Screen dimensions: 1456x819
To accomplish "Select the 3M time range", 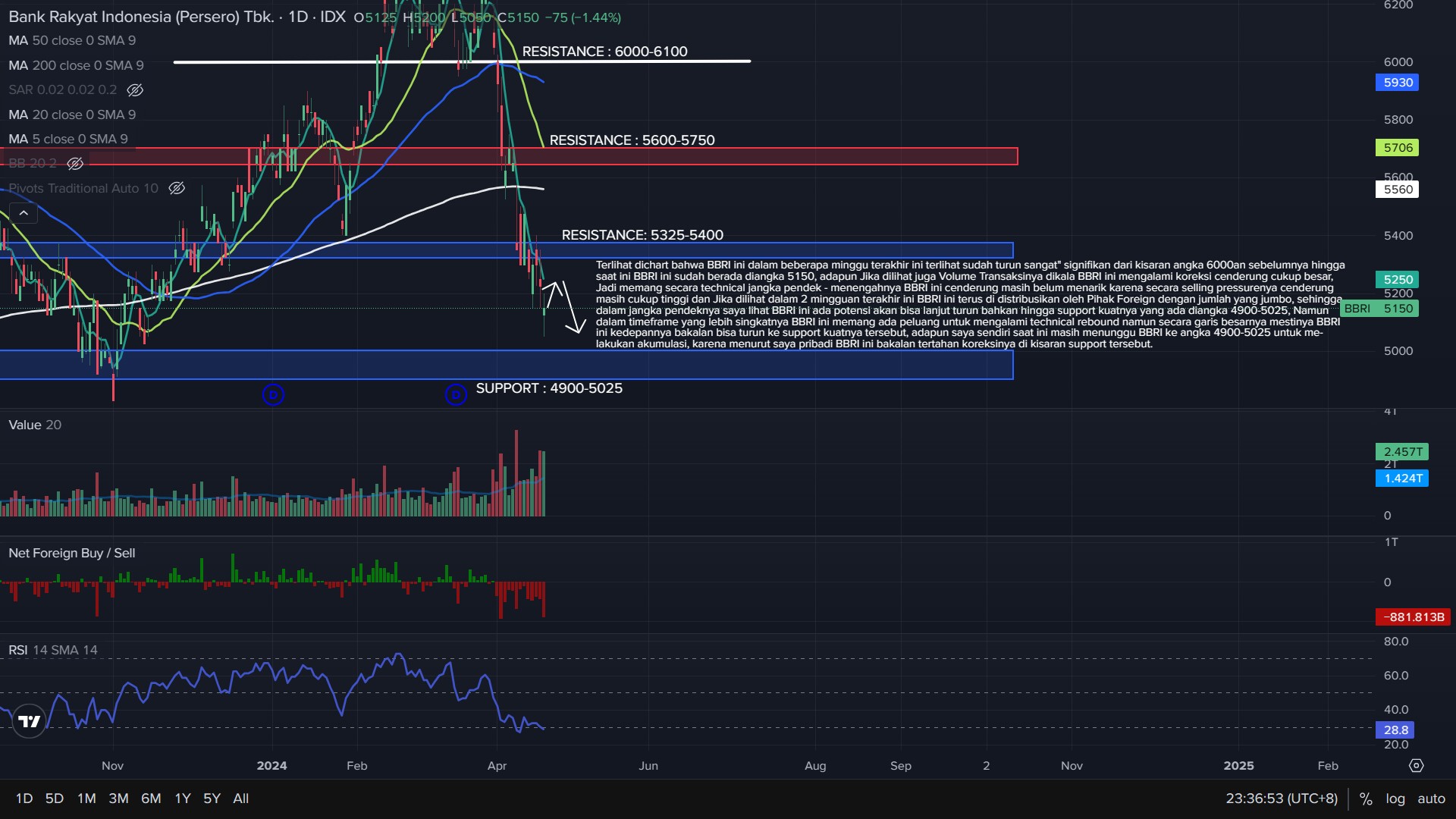I will 118,799.
